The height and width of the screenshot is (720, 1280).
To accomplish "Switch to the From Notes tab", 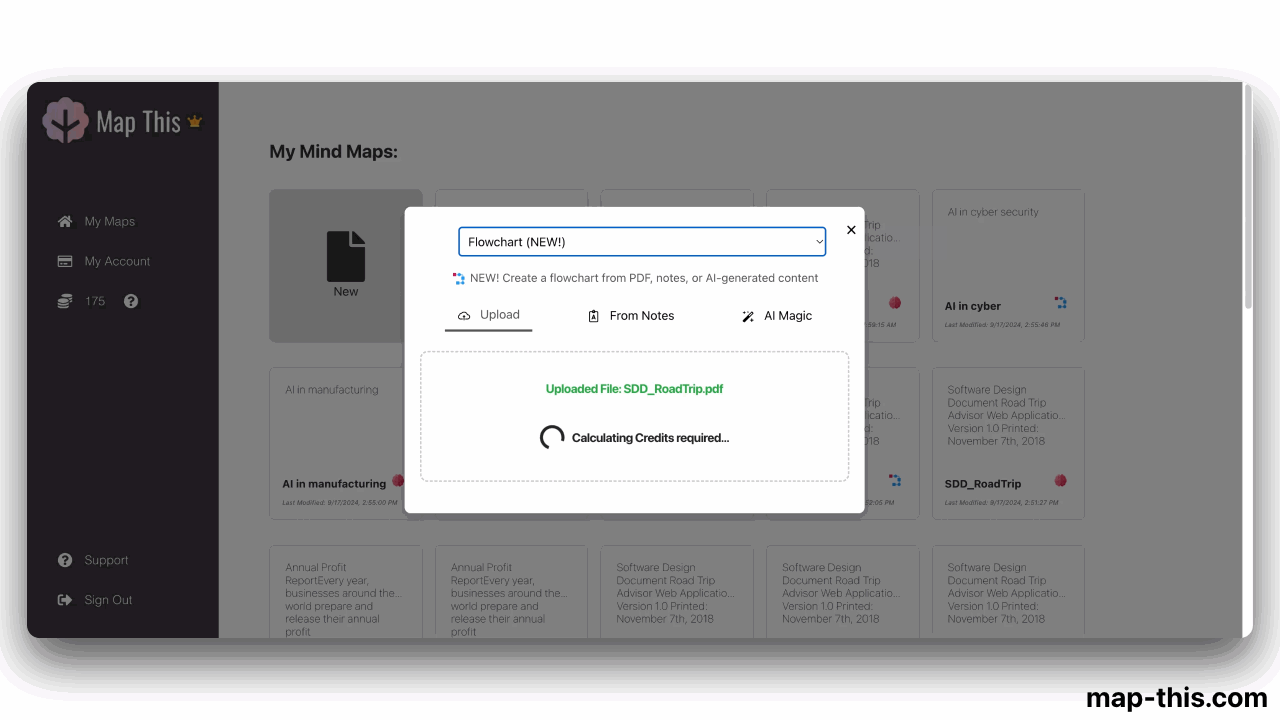I will point(631,316).
